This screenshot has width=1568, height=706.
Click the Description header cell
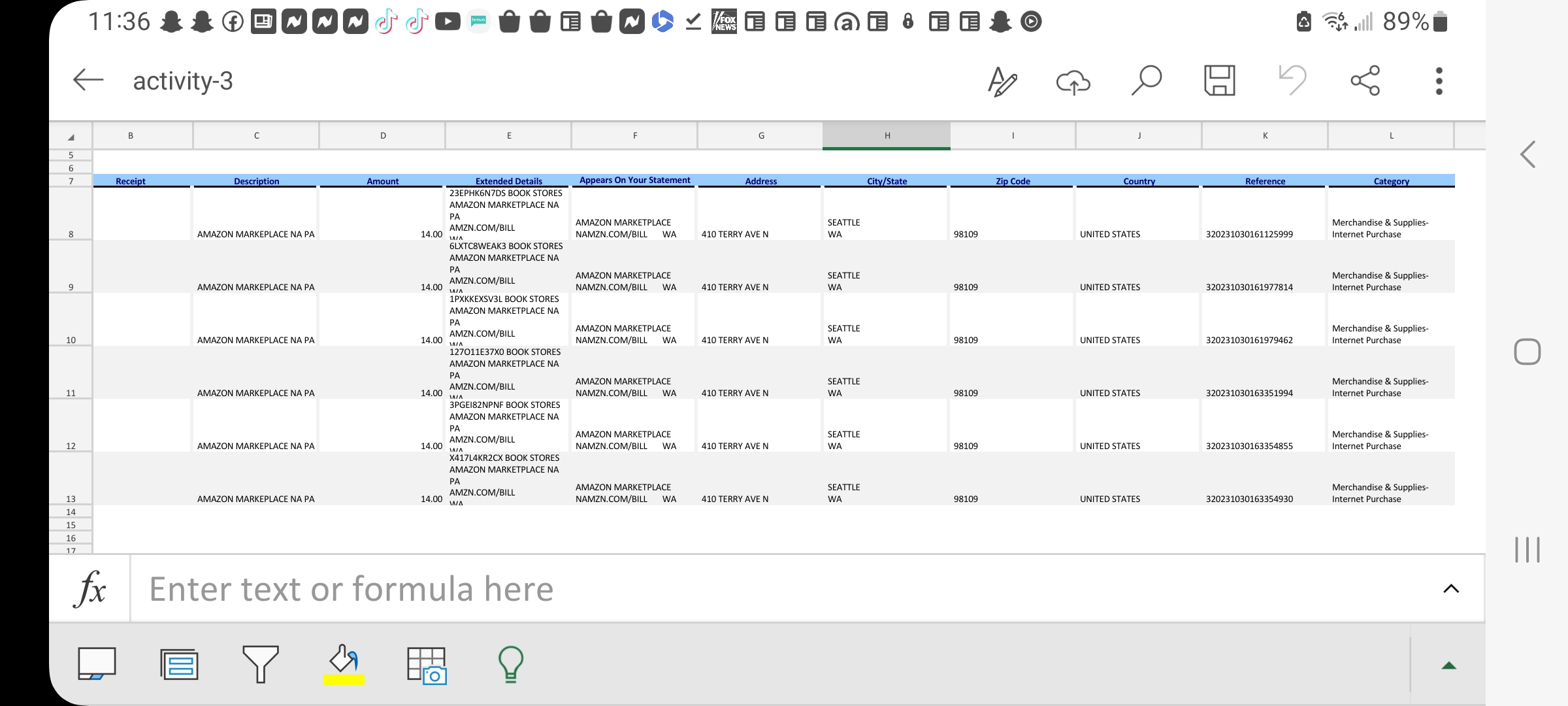click(257, 181)
